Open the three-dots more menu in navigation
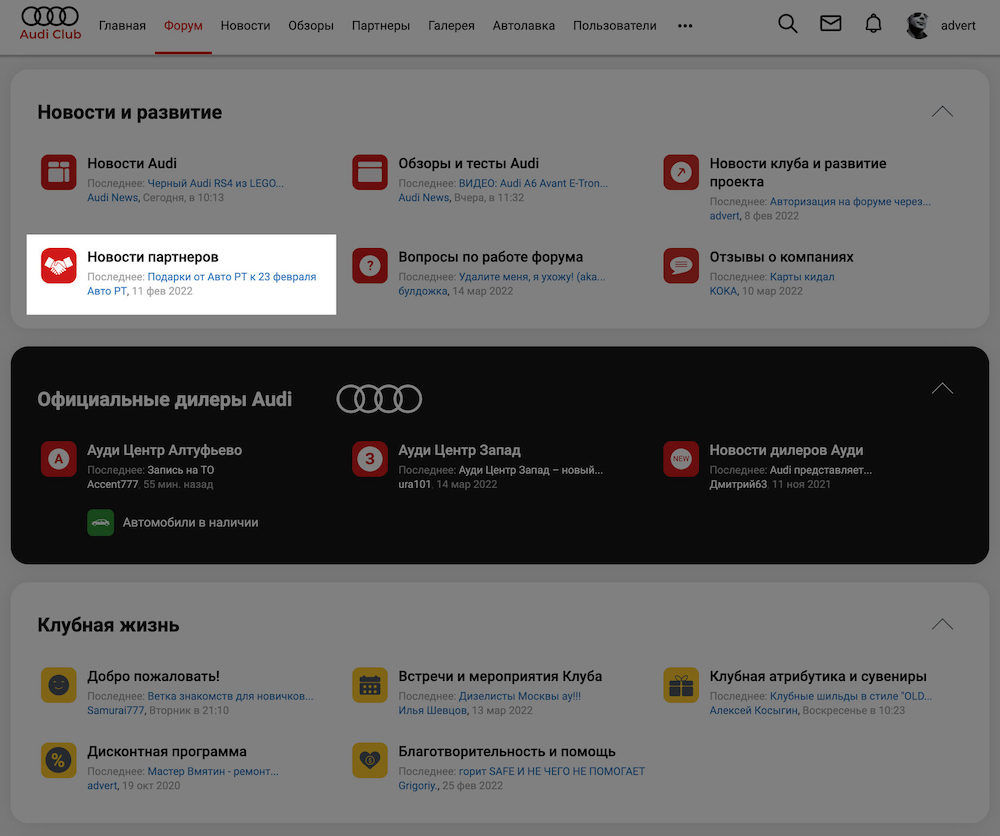Viewport: 1000px width, 836px height. tap(685, 26)
